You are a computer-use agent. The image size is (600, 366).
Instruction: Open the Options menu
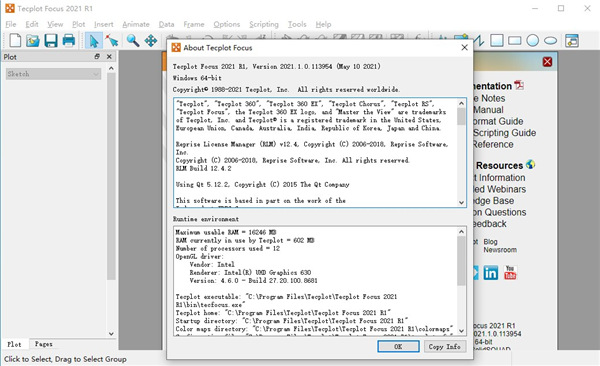[x=227, y=24]
